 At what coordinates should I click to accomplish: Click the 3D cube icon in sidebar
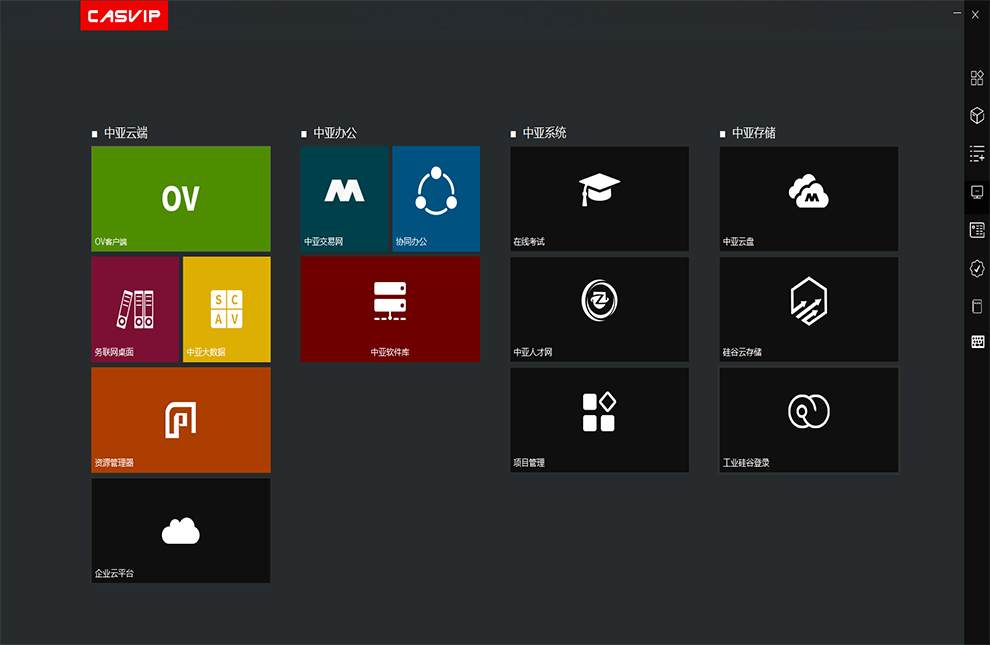click(977, 116)
